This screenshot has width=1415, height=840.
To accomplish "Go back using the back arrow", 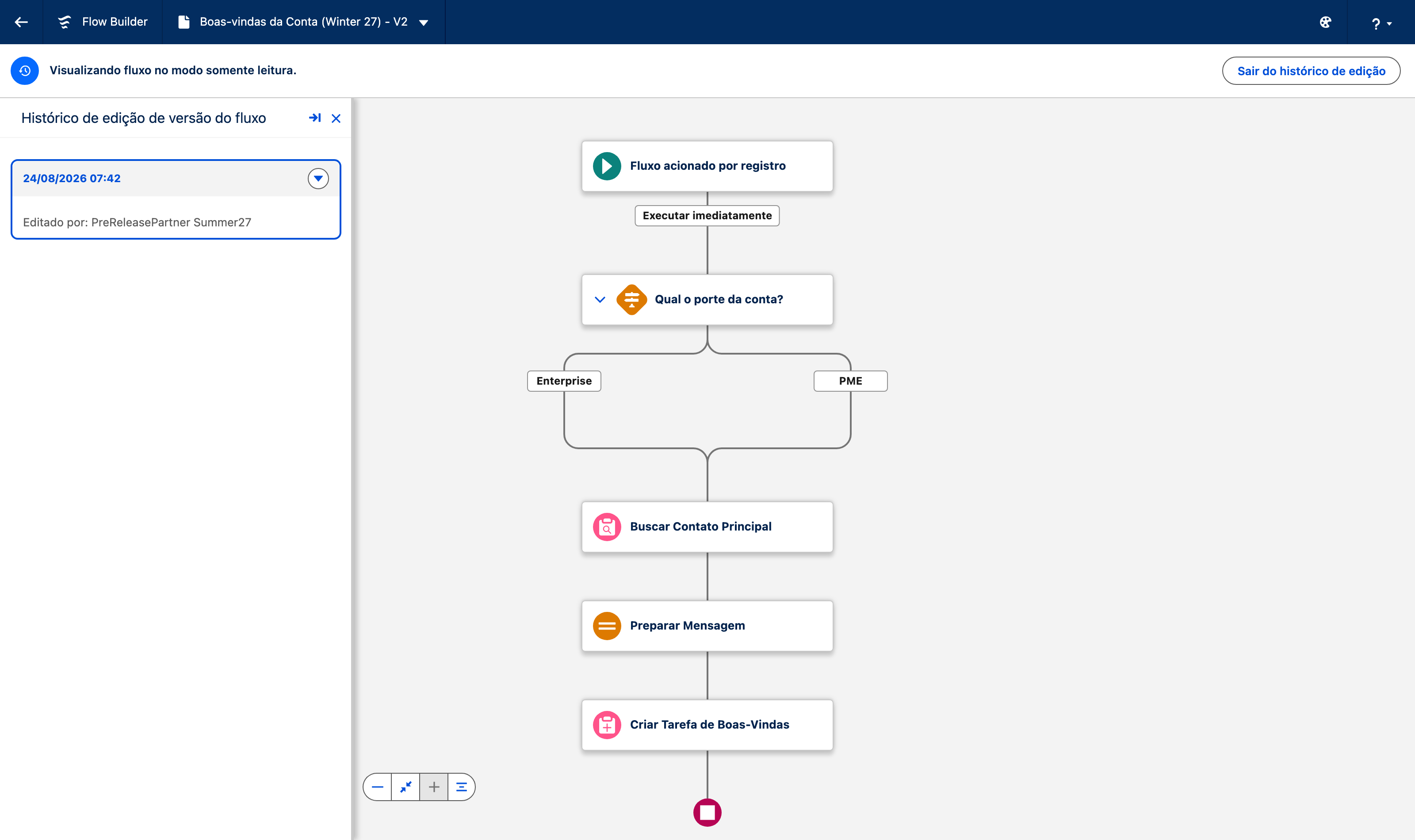I will click(22, 22).
